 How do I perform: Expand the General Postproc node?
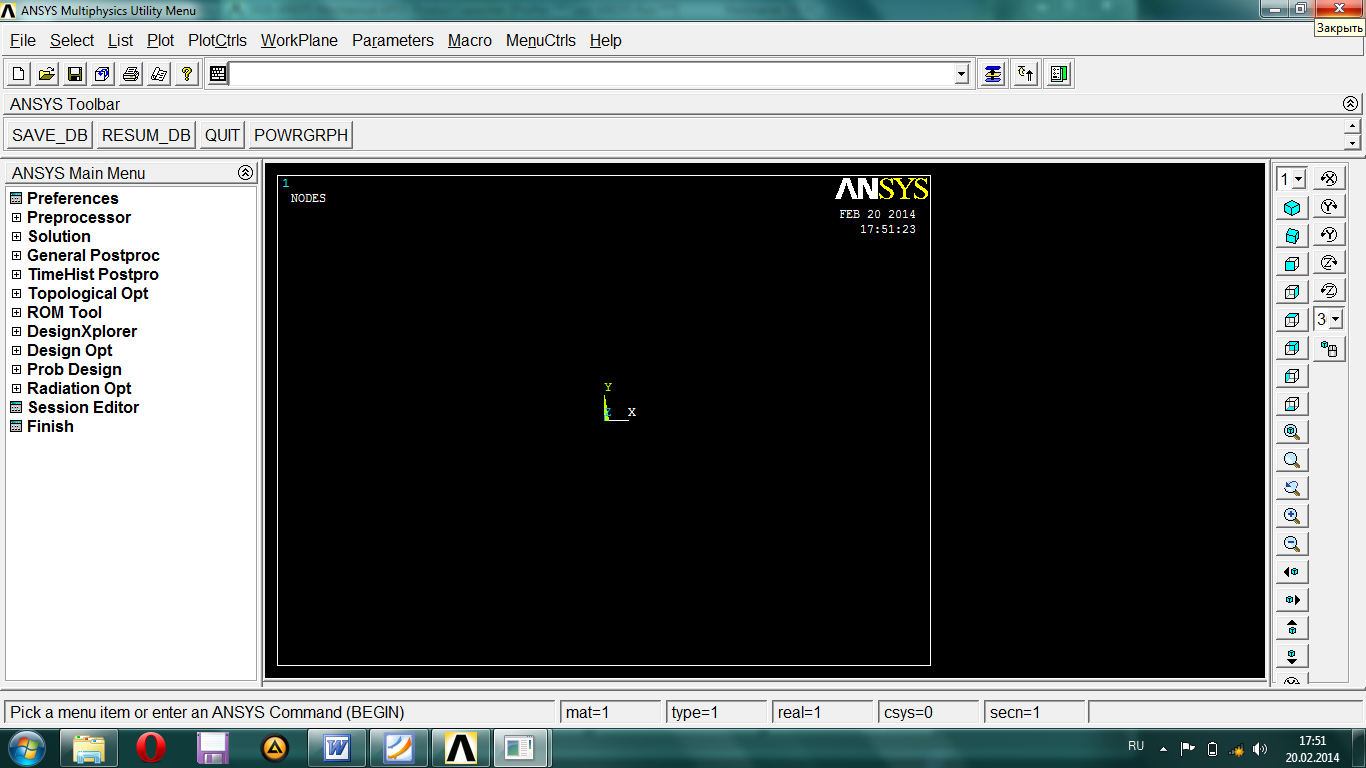click(16, 256)
